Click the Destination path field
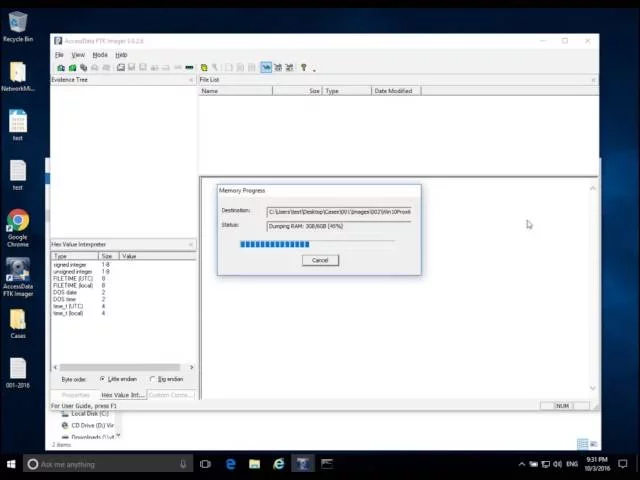The height and width of the screenshot is (480, 640). 339,212
